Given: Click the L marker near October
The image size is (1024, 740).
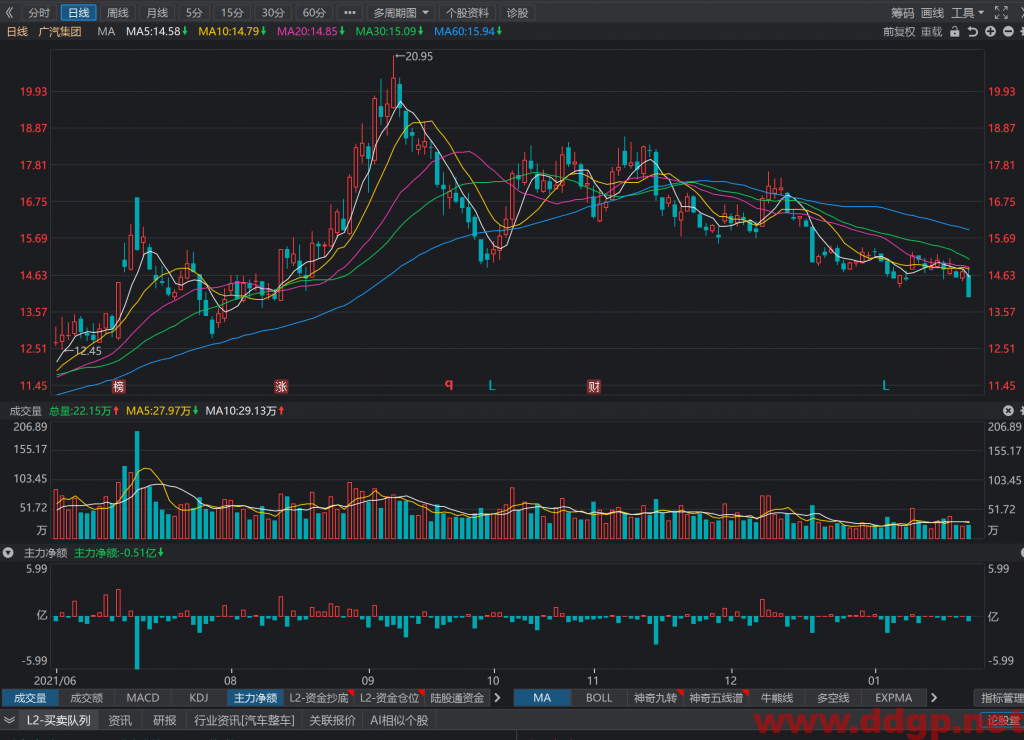Looking at the screenshot, I should [492, 386].
